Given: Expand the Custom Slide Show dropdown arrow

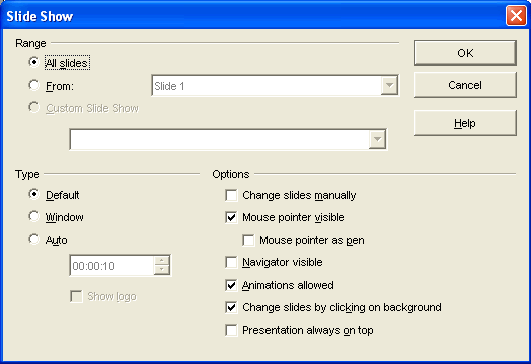Looking at the screenshot, I should click(x=377, y=139).
